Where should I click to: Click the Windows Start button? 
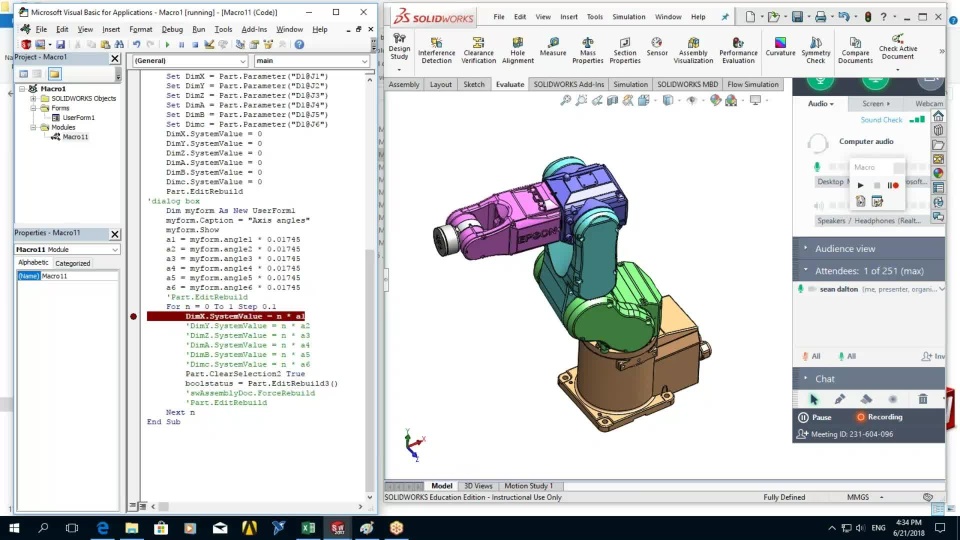[x=13, y=528]
